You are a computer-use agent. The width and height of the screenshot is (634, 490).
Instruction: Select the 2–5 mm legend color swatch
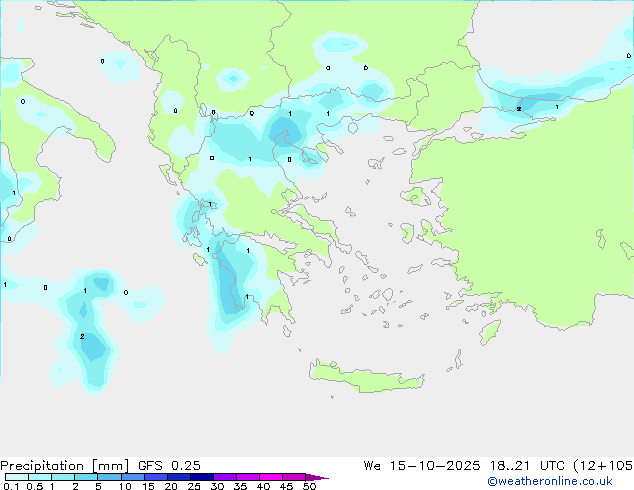86,477
